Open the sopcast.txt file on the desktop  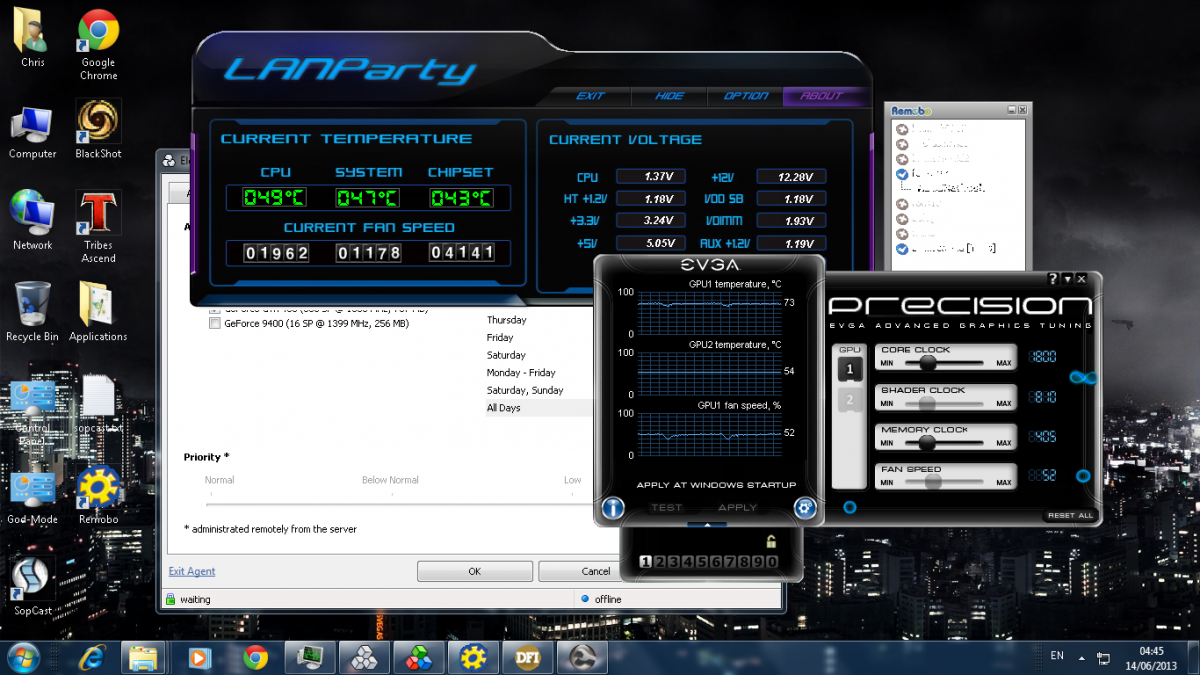pyautogui.click(x=99, y=405)
